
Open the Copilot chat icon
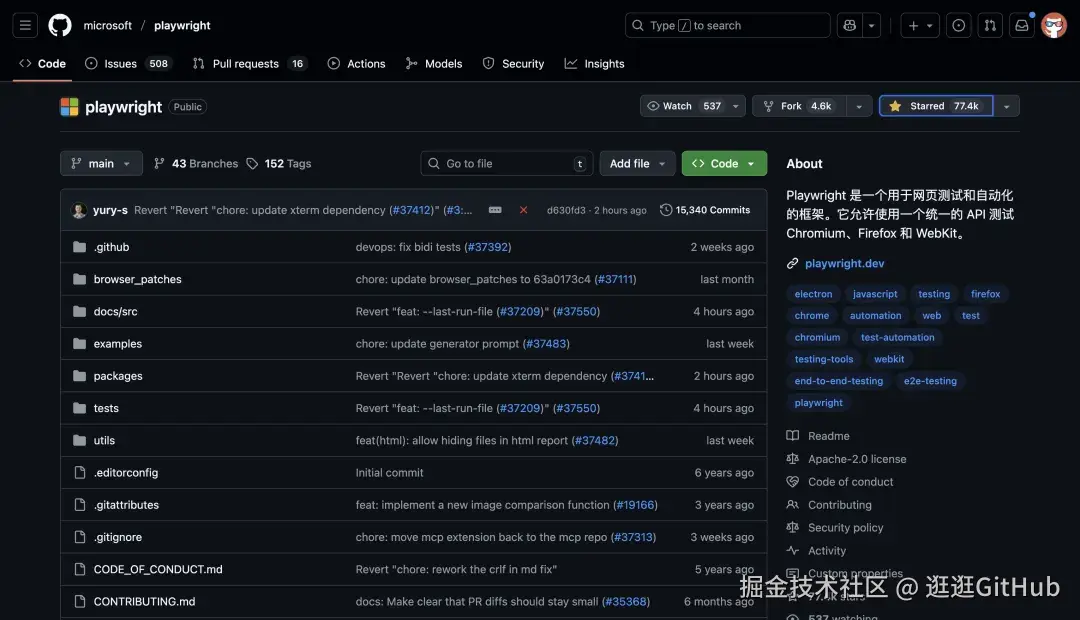coord(850,25)
